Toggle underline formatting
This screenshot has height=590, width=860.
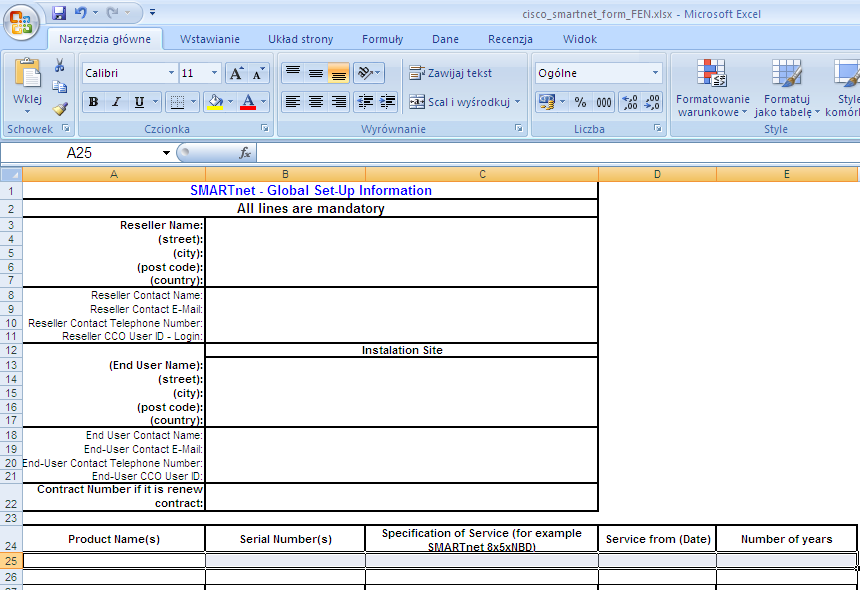(139, 102)
